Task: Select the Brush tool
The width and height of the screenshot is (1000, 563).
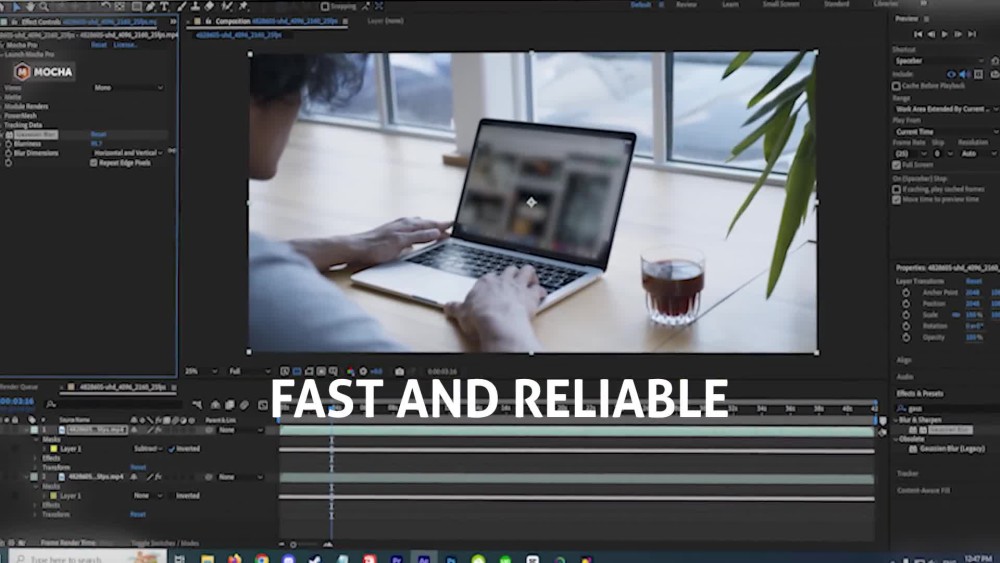Action: pos(182,6)
